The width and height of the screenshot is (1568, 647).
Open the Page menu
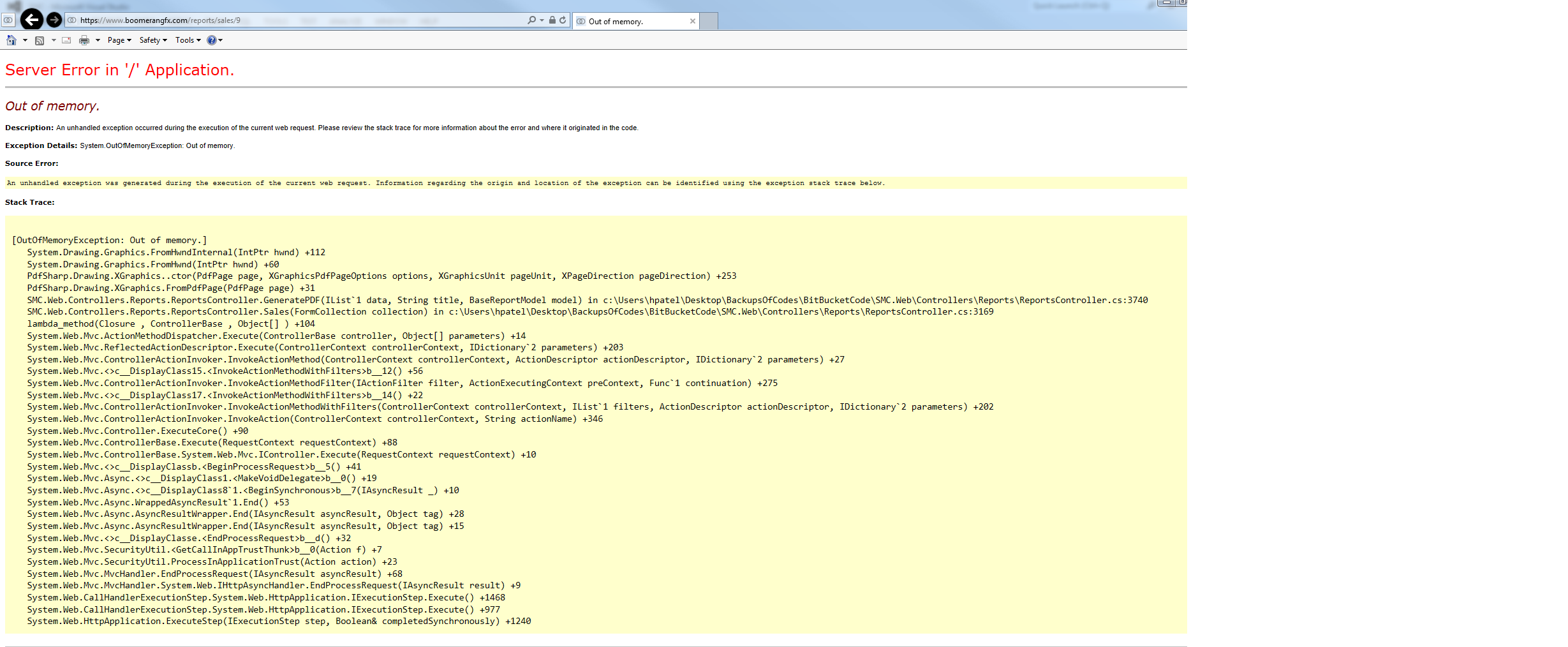(119, 40)
